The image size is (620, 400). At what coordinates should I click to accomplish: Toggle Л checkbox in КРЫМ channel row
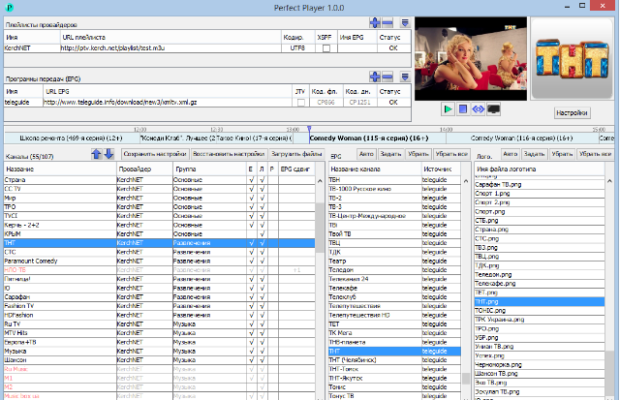[262, 234]
